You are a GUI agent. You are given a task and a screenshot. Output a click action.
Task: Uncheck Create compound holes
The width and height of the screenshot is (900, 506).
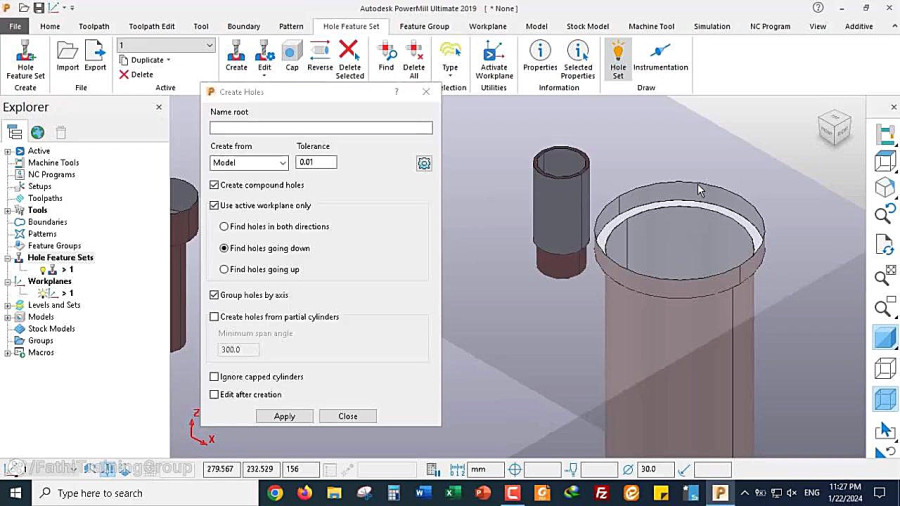pos(214,185)
